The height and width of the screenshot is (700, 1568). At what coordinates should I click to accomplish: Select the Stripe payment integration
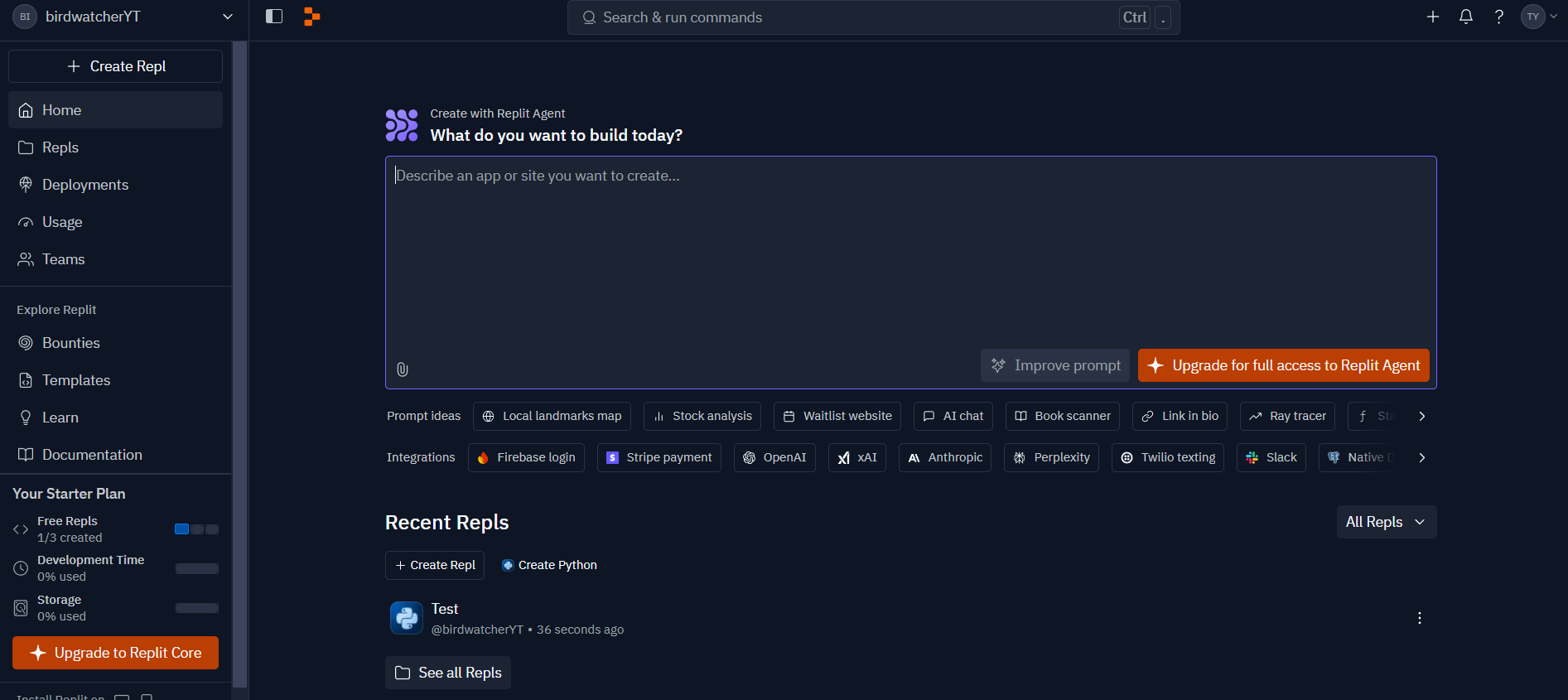click(x=659, y=457)
